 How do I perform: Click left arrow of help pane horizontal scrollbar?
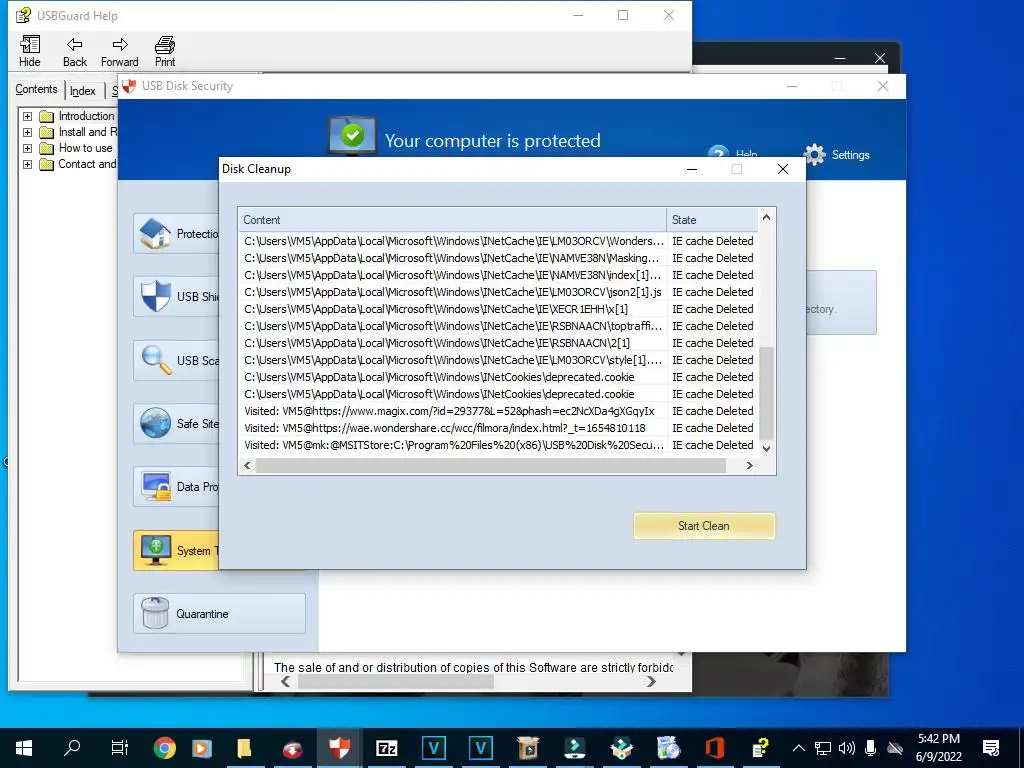click(285, 681)
